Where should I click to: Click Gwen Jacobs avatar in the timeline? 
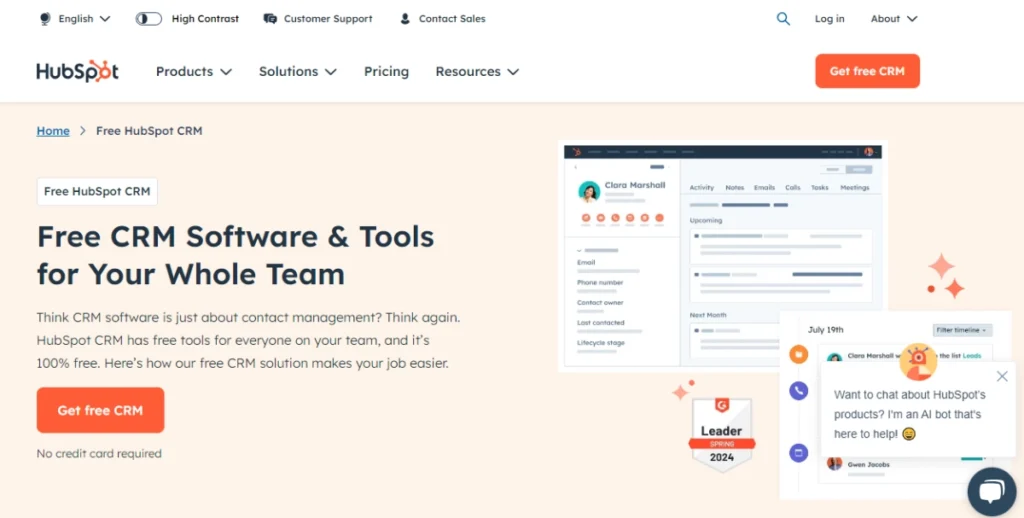pos(834,463)
